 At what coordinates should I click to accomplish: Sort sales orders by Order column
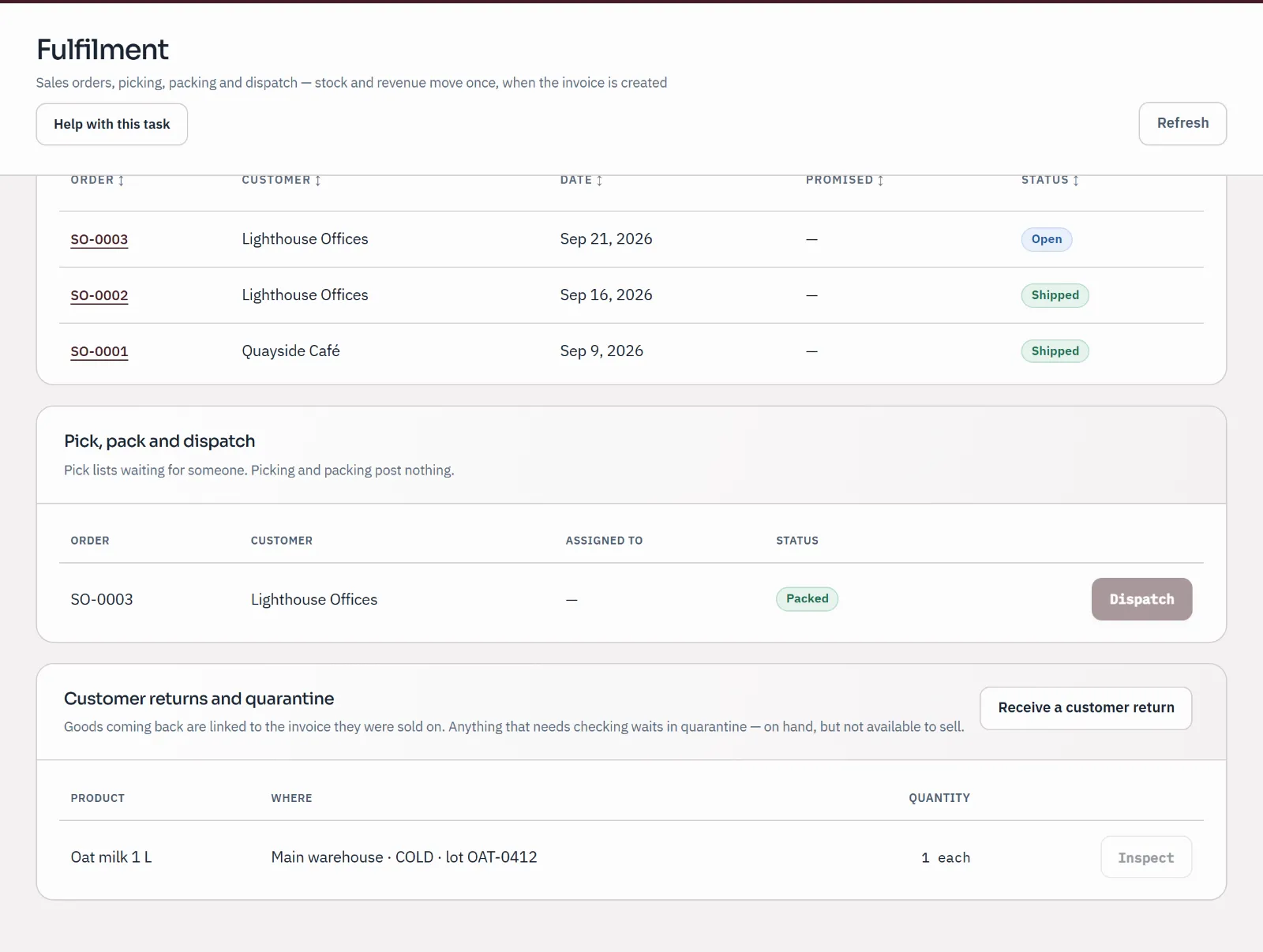(98, 180)
